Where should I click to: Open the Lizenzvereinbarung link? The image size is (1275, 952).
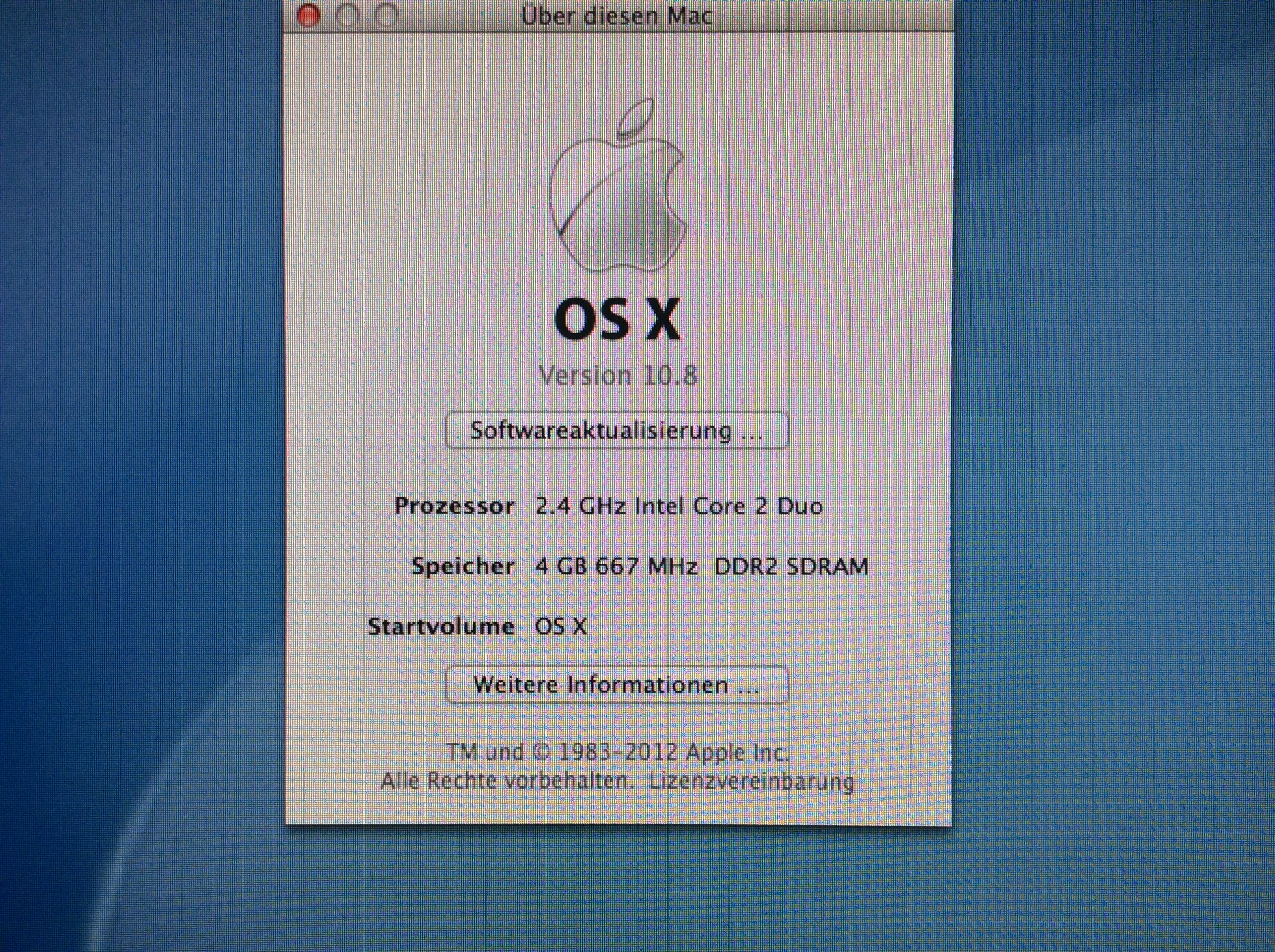tap(751, 782)
